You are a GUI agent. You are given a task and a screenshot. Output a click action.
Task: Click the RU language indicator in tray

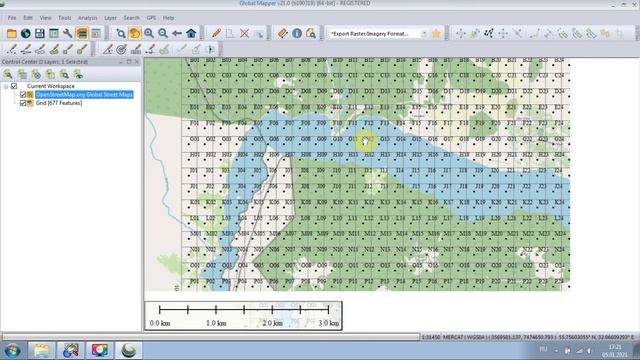(543, 349)
